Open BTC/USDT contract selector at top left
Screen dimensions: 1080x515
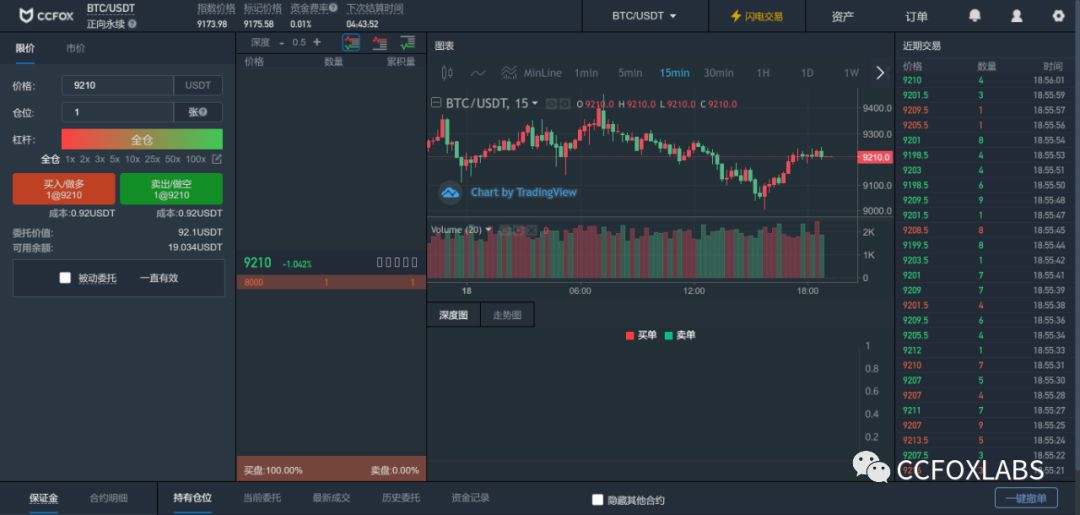click(111, 8)
